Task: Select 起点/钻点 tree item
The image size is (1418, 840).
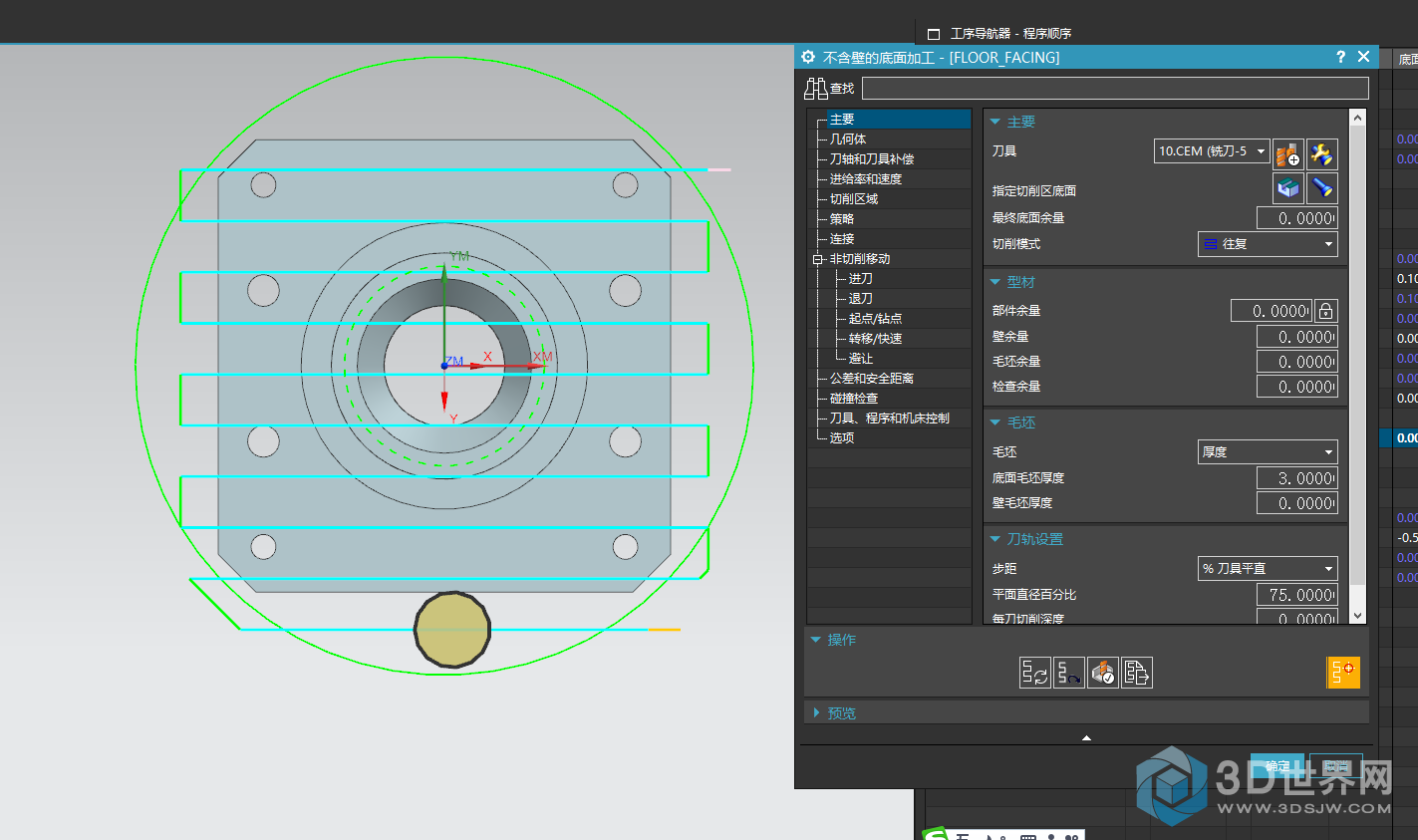Action: pos(875,319)
